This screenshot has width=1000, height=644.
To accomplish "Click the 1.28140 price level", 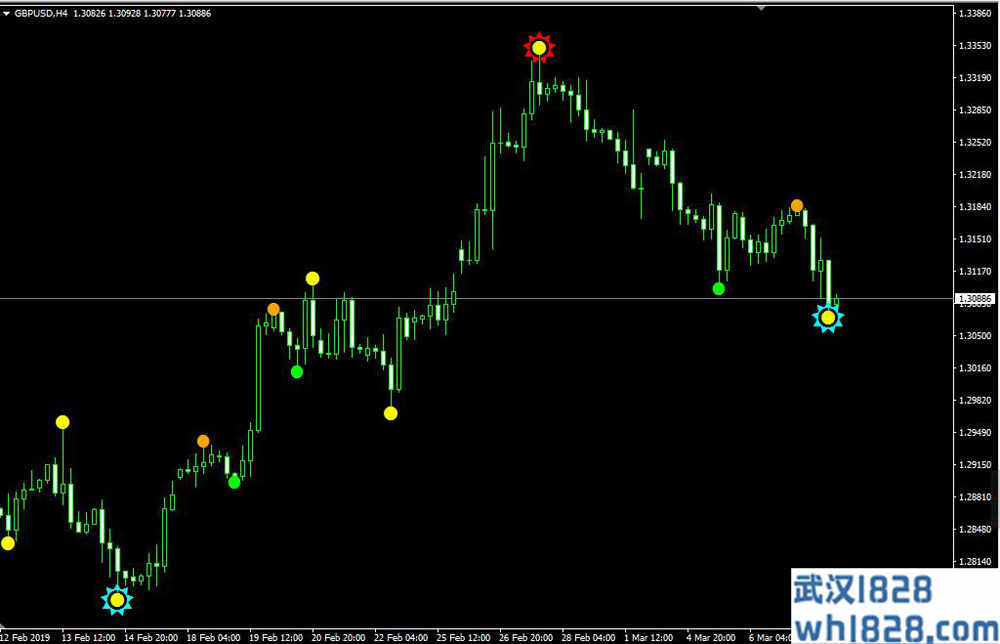I will pos(975,562).
